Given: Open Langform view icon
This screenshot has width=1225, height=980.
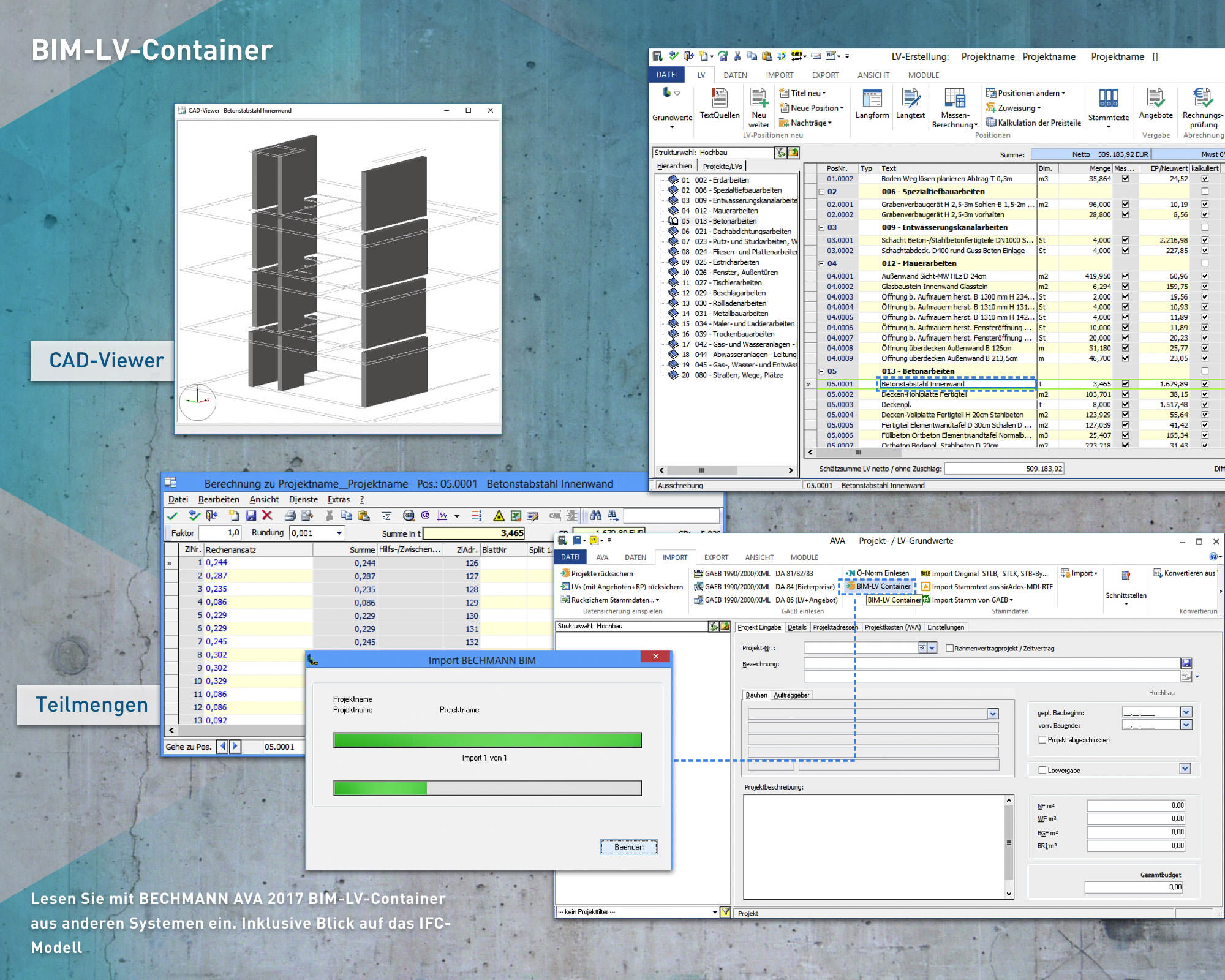Looking at the screenshot, I should (x=872, y=98).
